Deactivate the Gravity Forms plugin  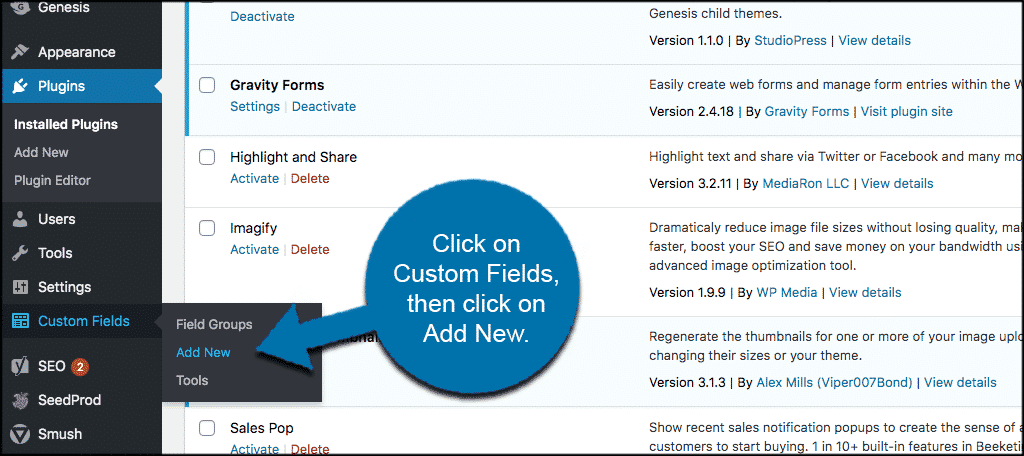(x=324, y=106)
